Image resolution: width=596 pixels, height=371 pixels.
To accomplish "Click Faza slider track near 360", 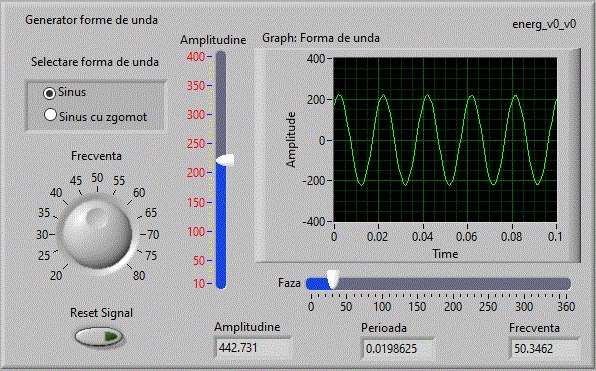I will (566, 284).
